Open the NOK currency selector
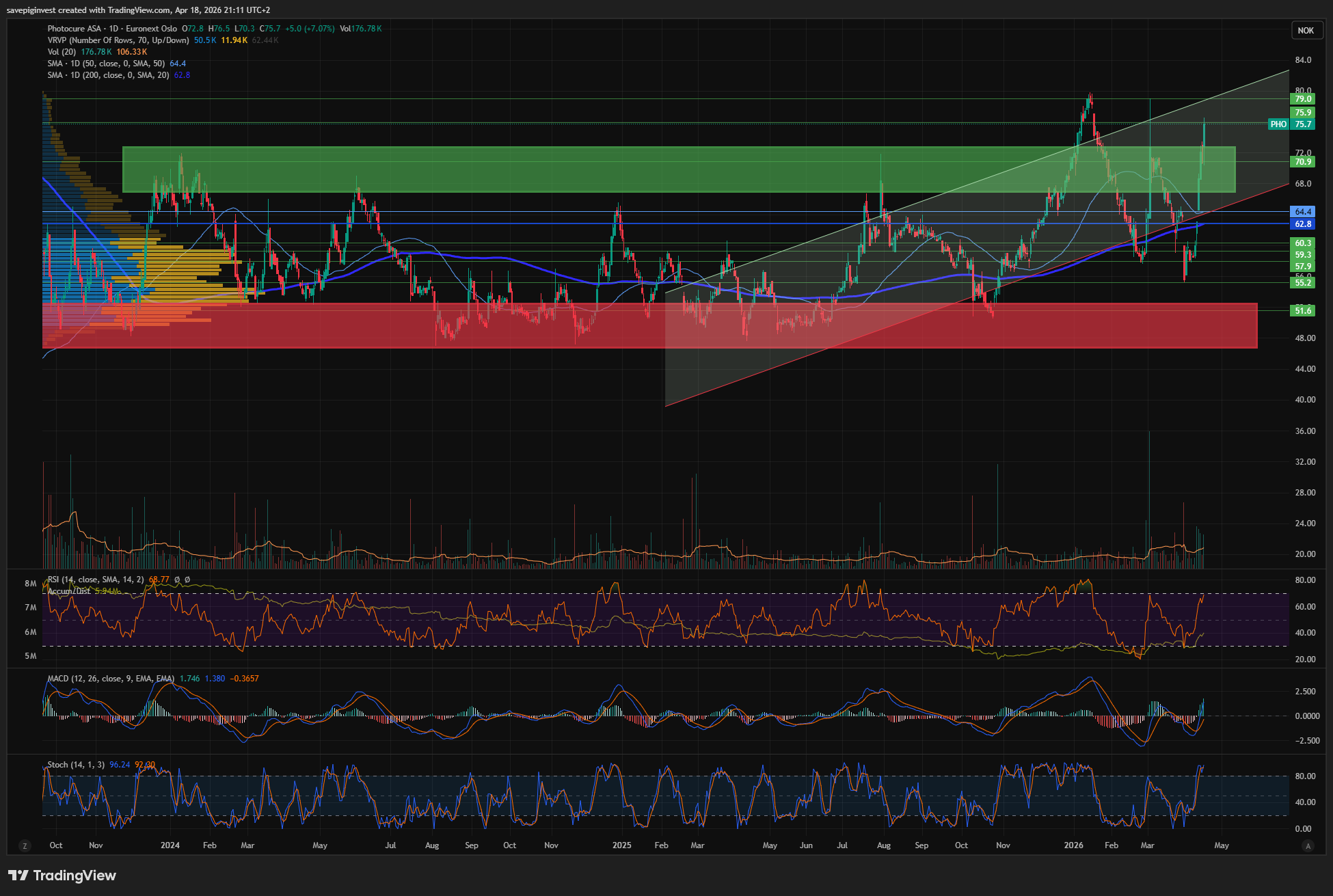Screen dimensions: 1333x896 coord(1306,30)
